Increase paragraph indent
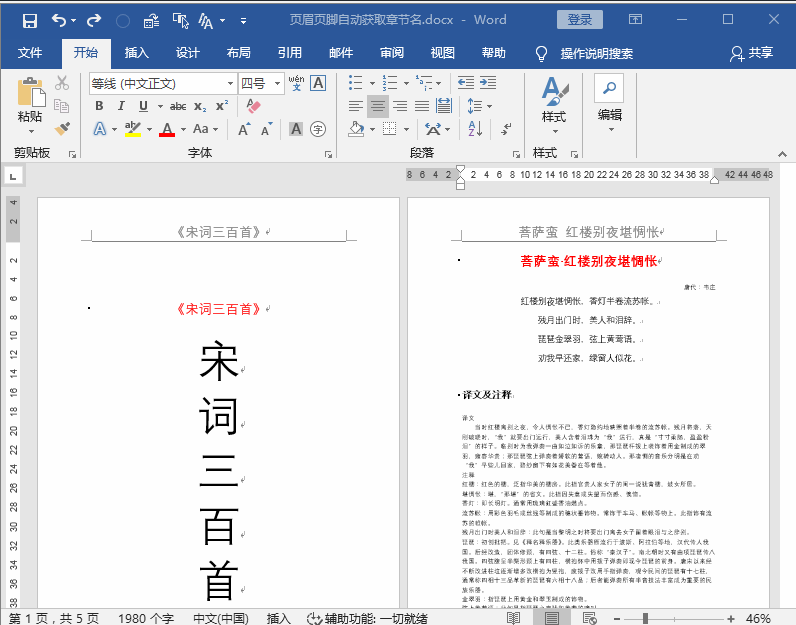This screenshot has width=796, height=625. [488, 82]
